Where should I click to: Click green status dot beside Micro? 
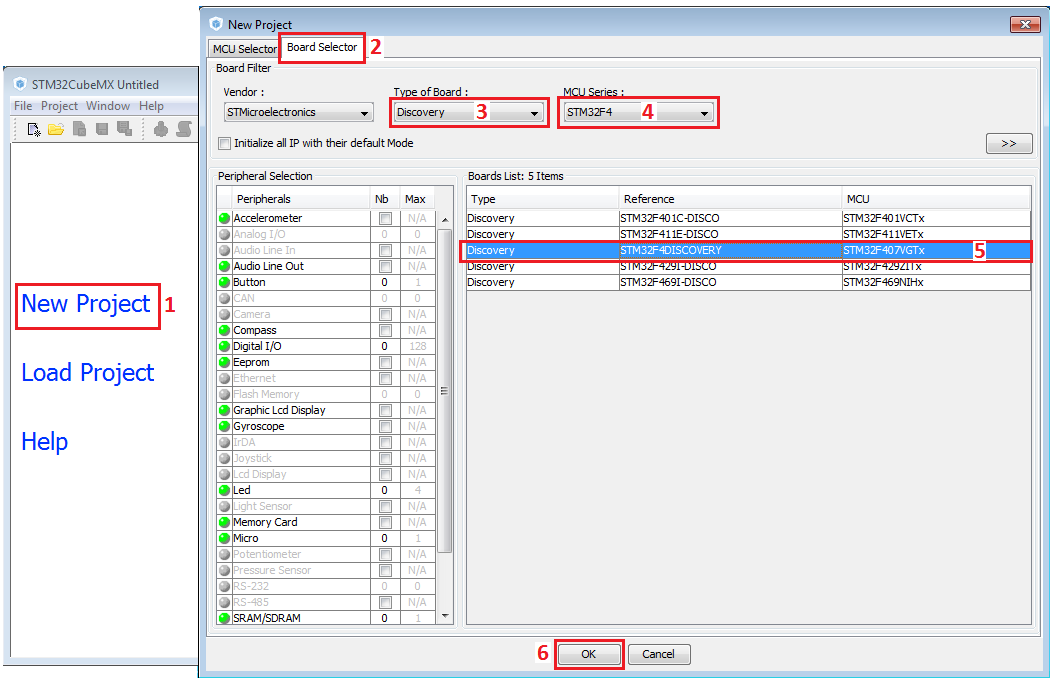pyautogui.click(x=224, y=538)
